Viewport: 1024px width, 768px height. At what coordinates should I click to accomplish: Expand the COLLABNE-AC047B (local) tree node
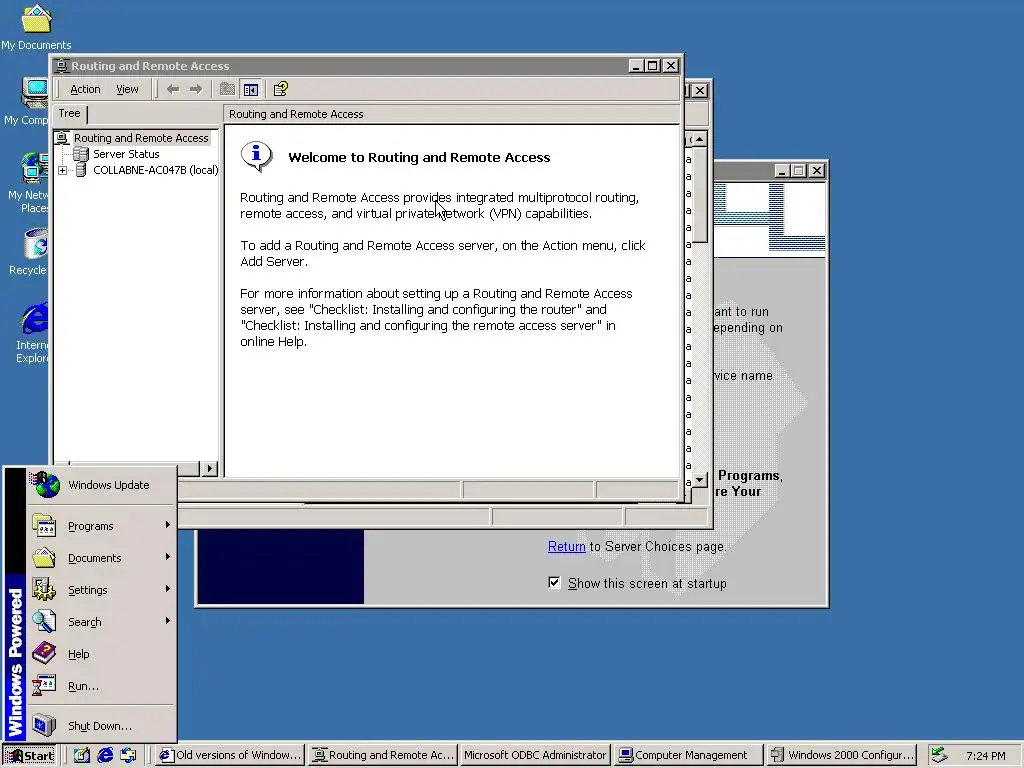pyautogui.click(x=63, y=170)
